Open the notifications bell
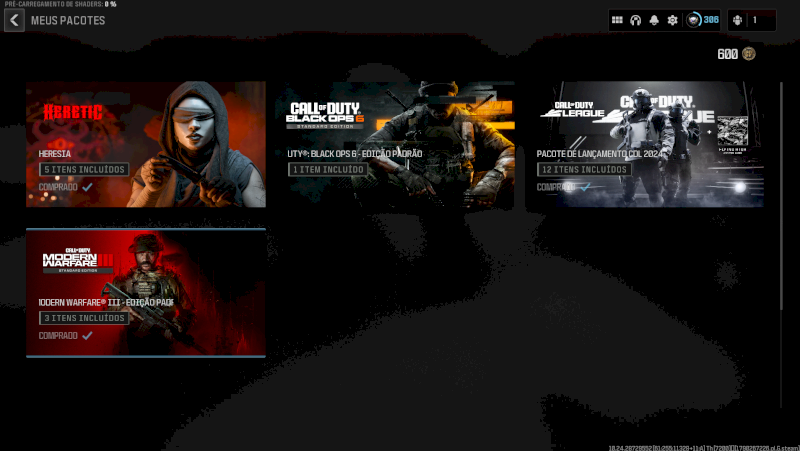Image resolution: width=800 pixels, height=451 pixels. [x=654, y=20]
